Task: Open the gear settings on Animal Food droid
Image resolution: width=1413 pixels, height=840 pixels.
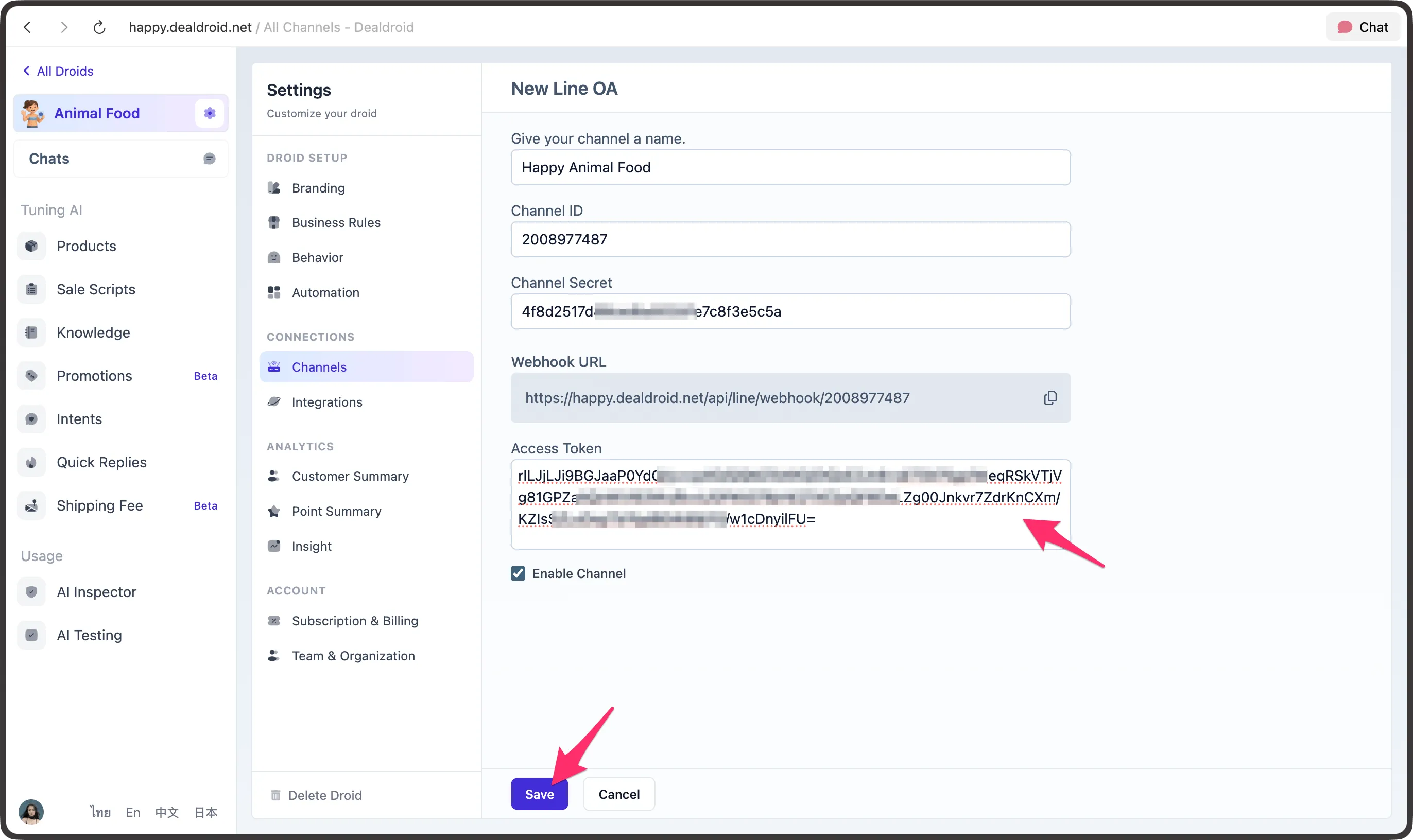Action: tap(209, 113)
